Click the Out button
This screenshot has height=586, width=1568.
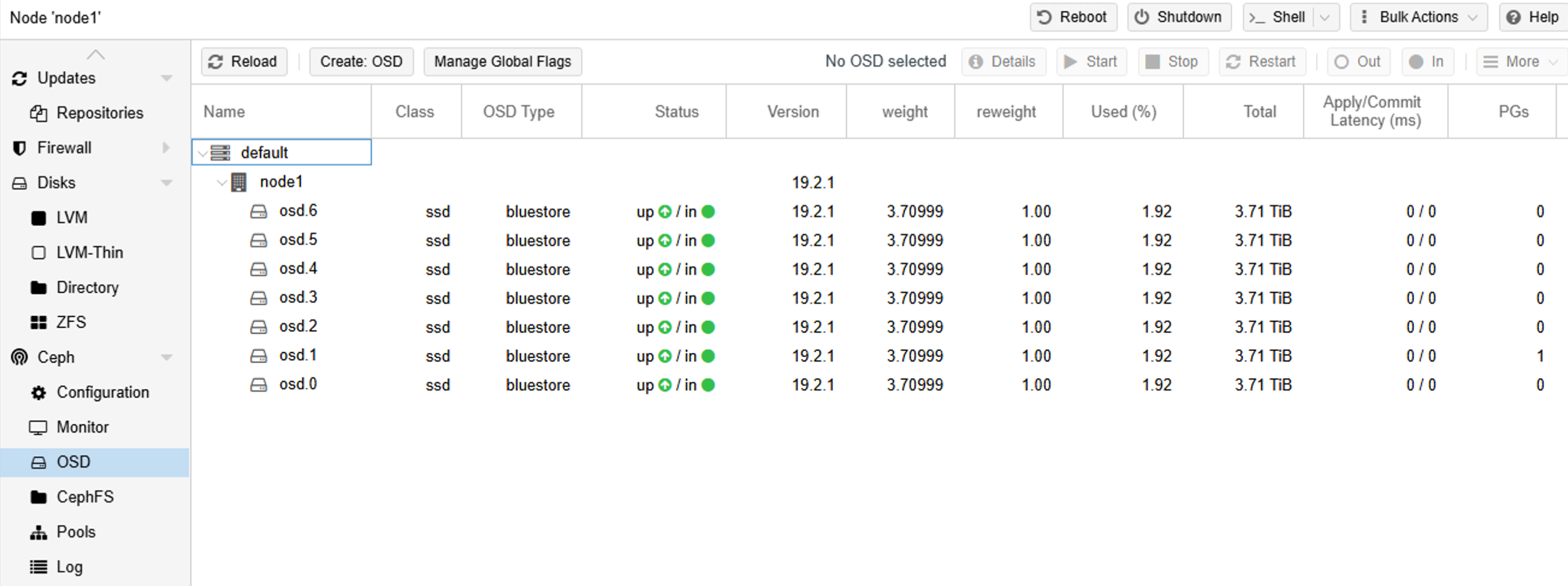[1358, 61]
